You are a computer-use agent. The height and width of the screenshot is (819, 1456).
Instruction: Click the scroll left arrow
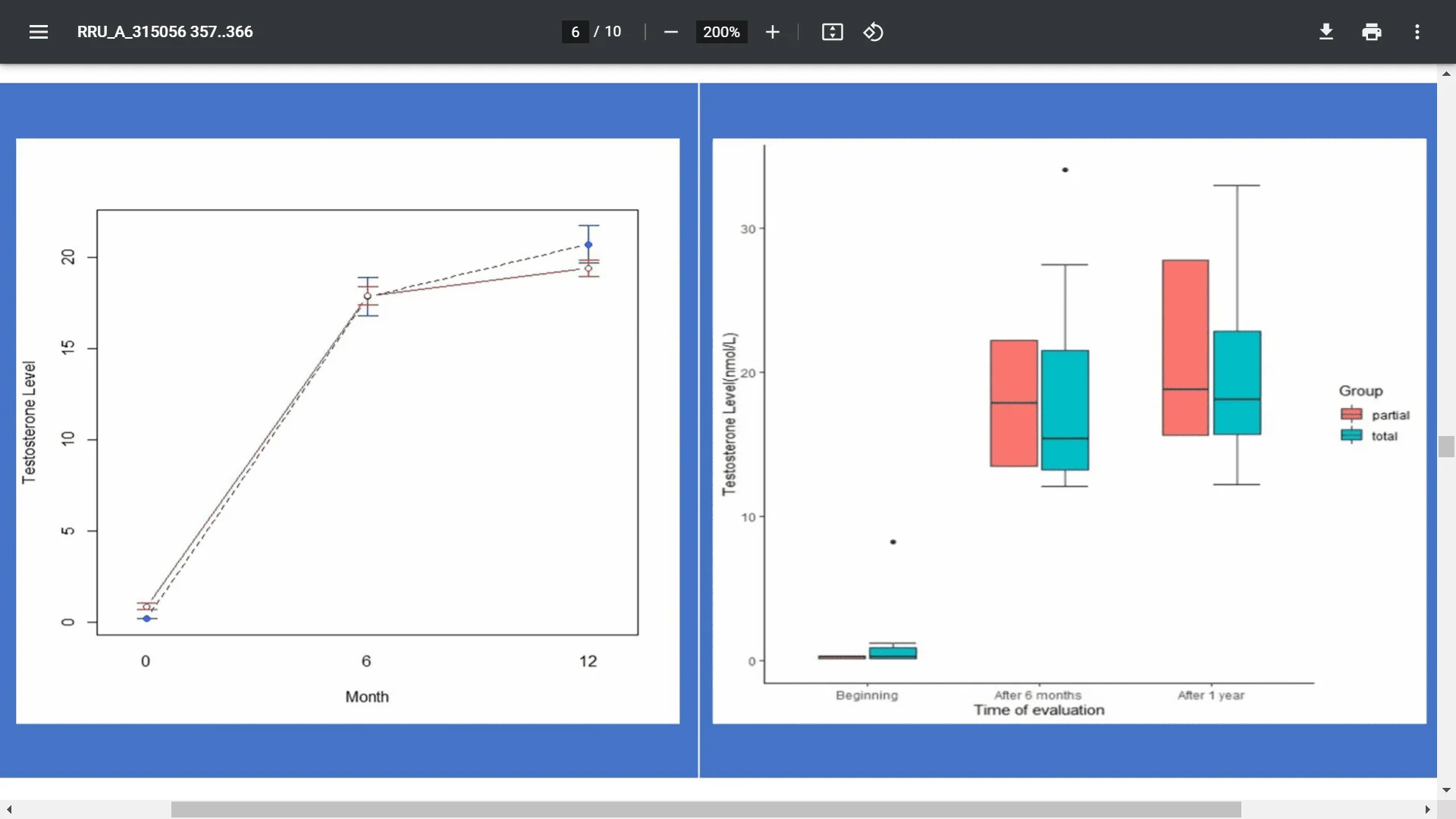point(8,809)
